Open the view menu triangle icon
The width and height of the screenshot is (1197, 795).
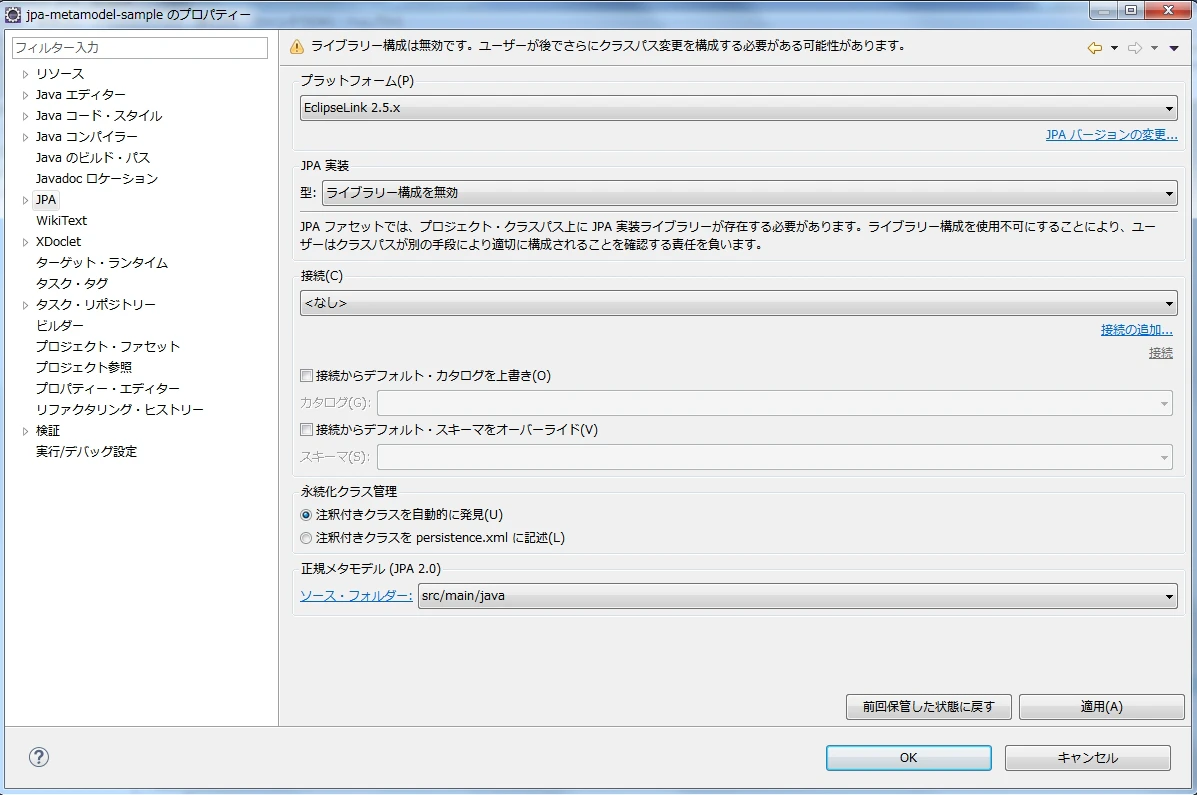click(x=1174, y=48)
